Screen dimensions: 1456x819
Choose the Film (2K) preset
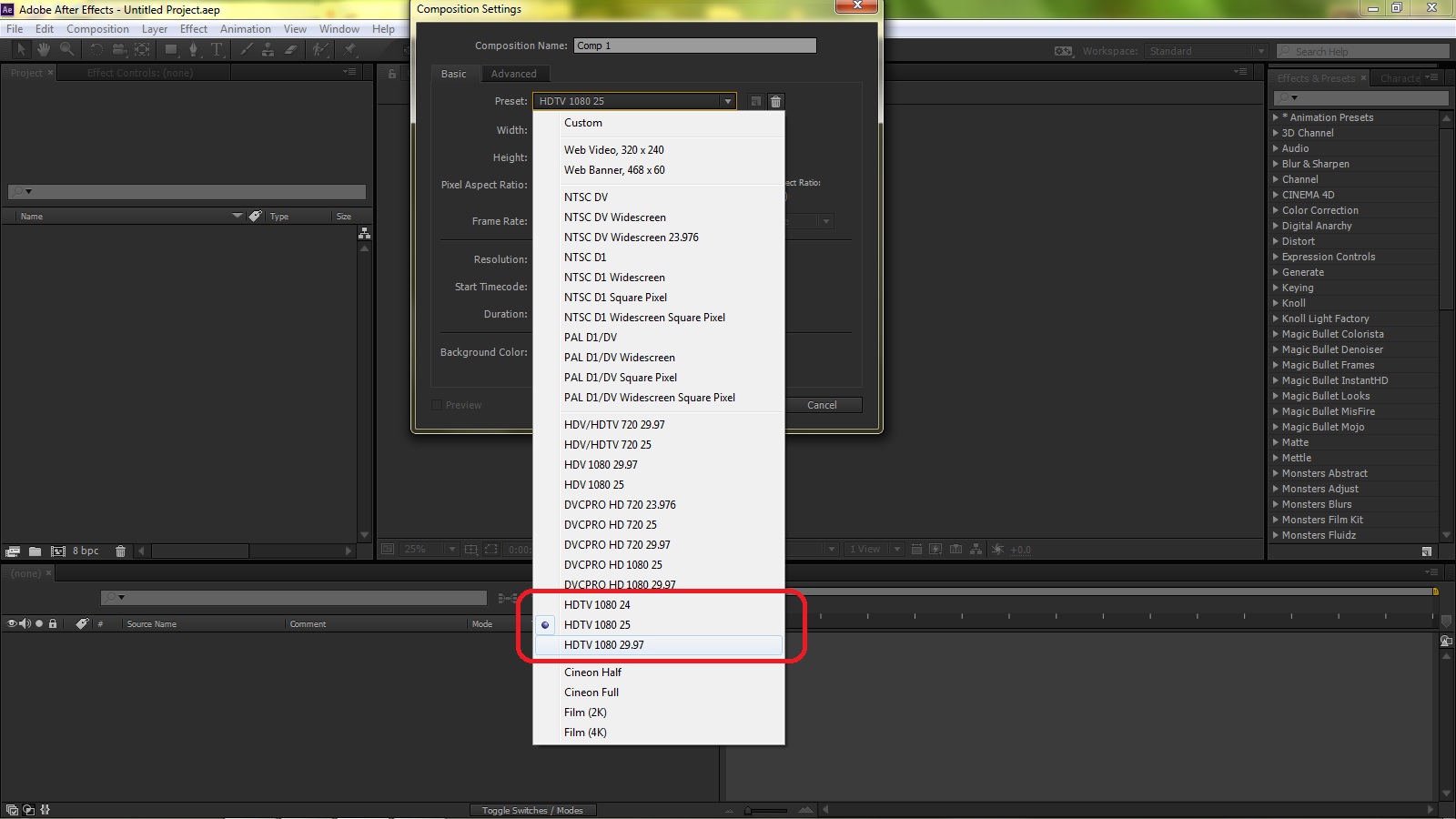coord(659,713)
